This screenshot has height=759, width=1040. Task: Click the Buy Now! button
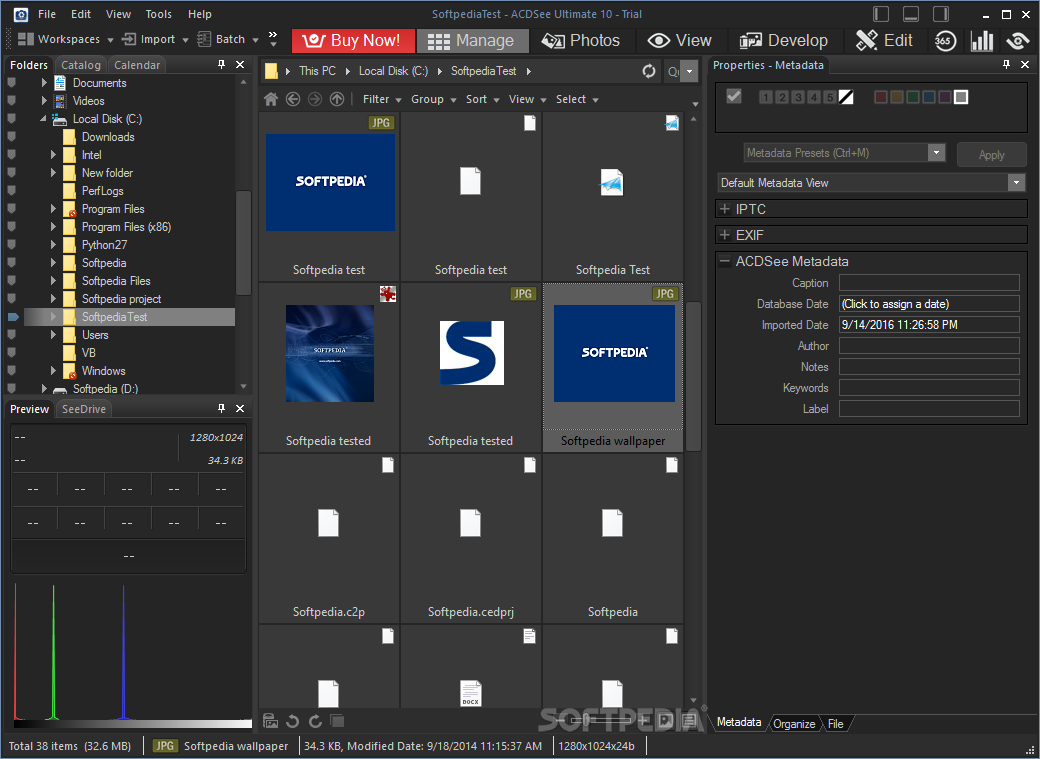pyautogui.click(x=354, y=40)
